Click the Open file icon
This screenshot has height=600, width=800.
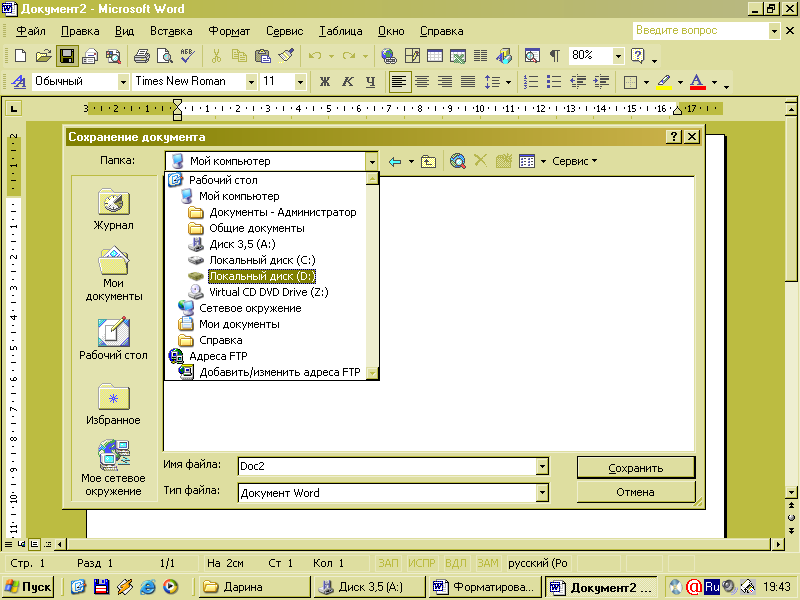(43, 55)
